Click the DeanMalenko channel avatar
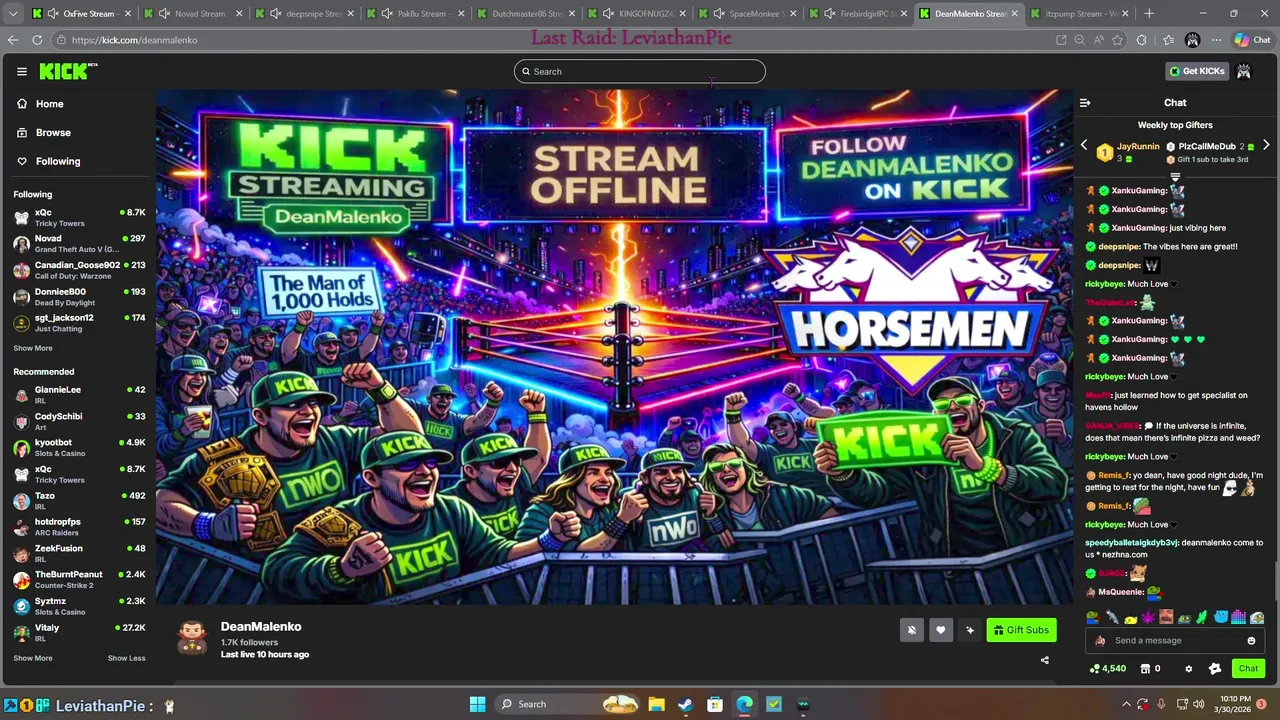 tap(192, 637)
